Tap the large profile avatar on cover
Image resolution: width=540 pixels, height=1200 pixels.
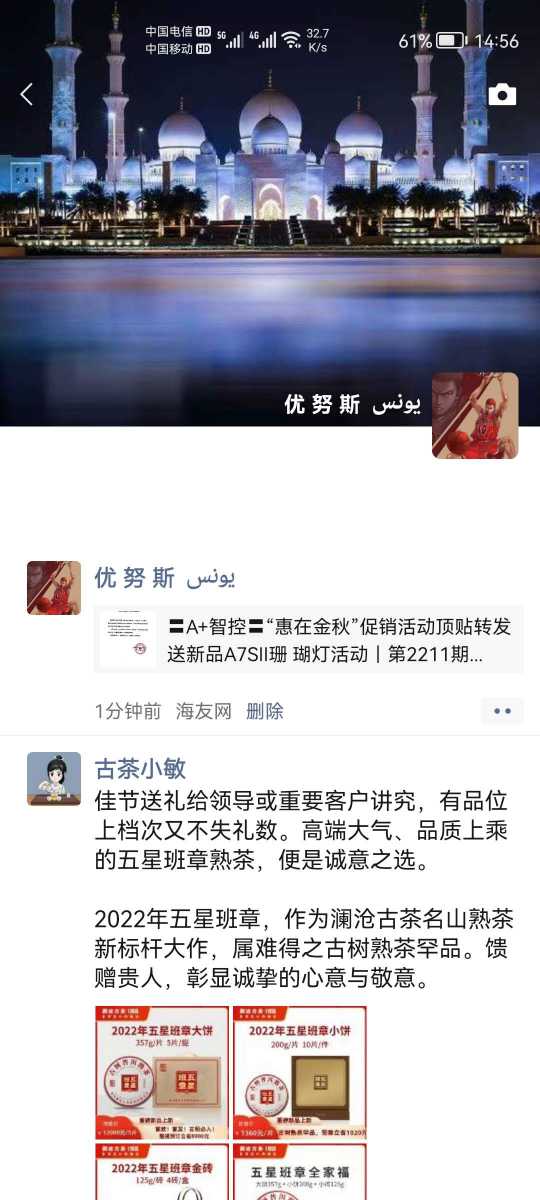click(475, 416)
